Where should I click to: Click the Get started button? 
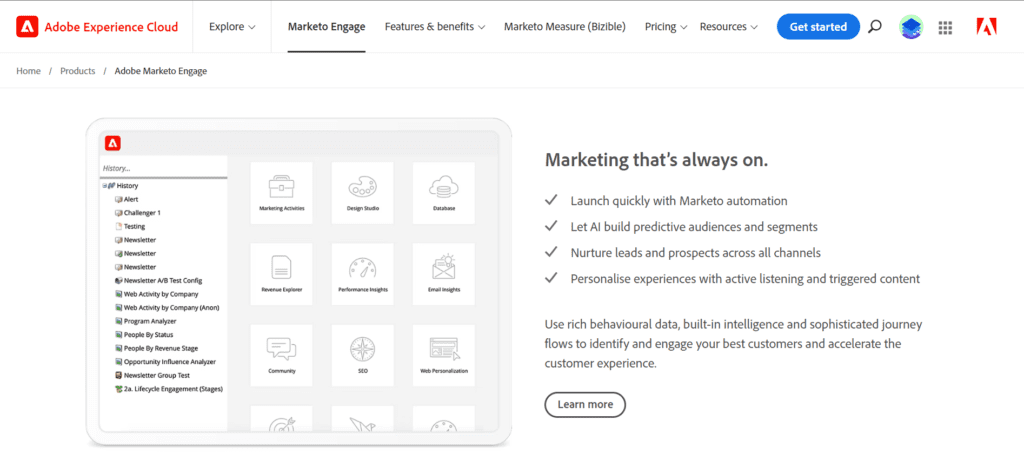pyautogui.click(x=818, y=27)
